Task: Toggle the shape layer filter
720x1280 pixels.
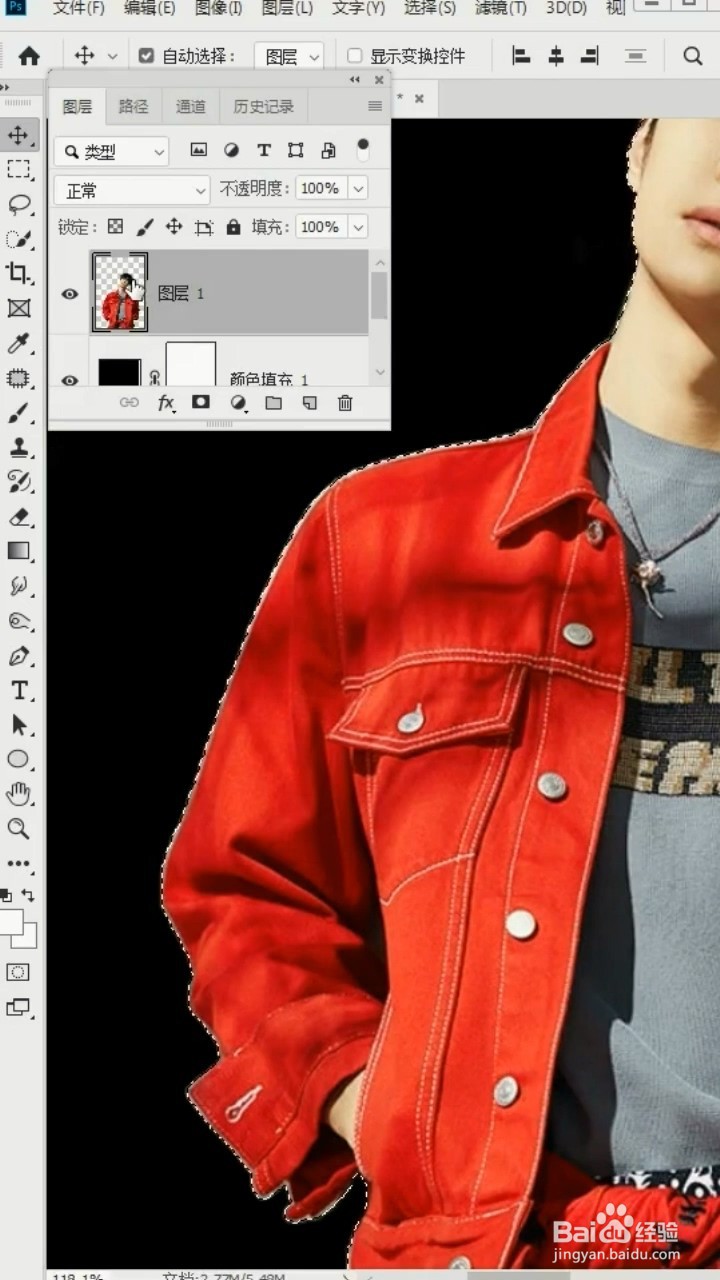Action: [296, 150]
